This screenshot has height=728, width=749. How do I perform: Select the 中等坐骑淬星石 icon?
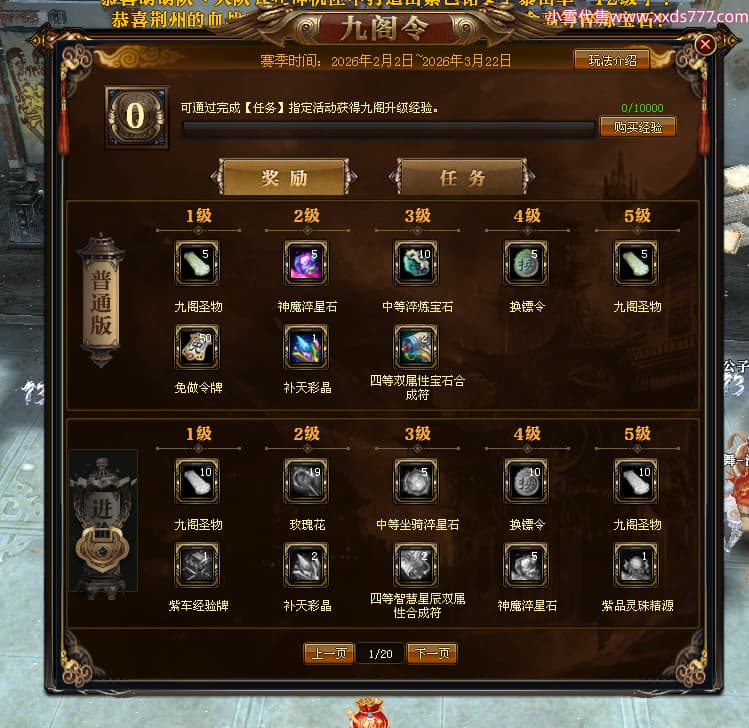(x=416, y=481)
